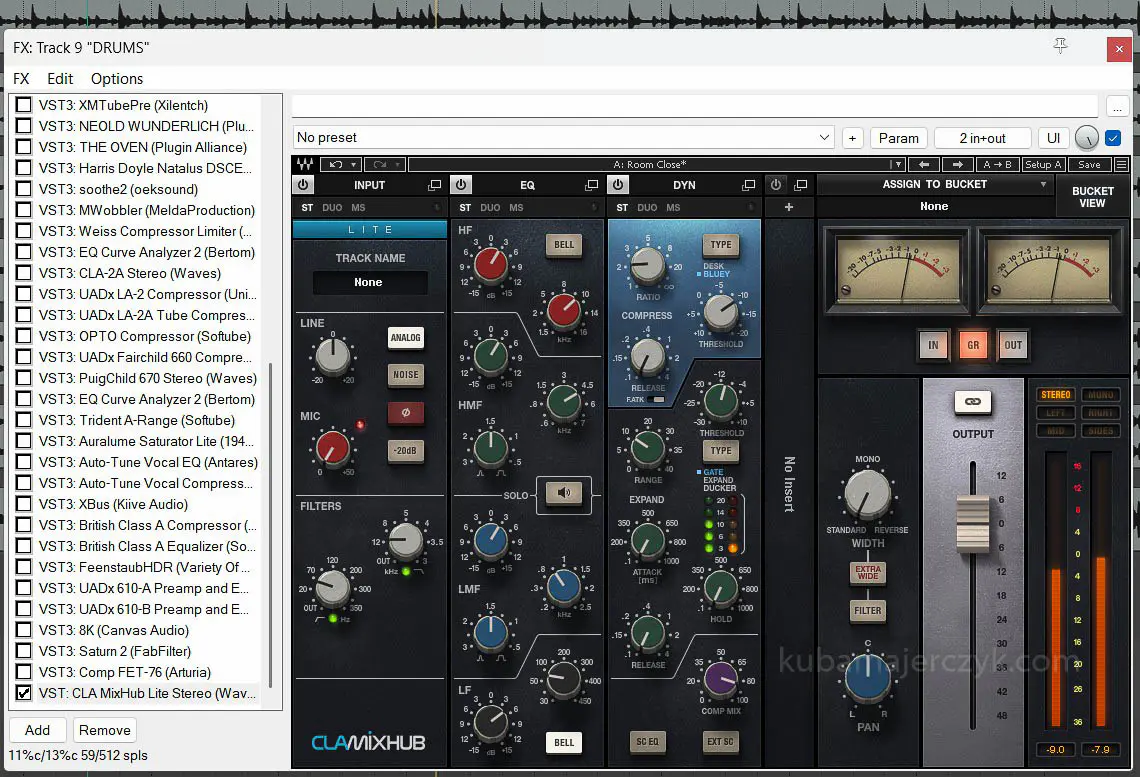Bypass the DYN section power icon
Viewport: 1140px width, 777px height.
[x=618, y=185]
